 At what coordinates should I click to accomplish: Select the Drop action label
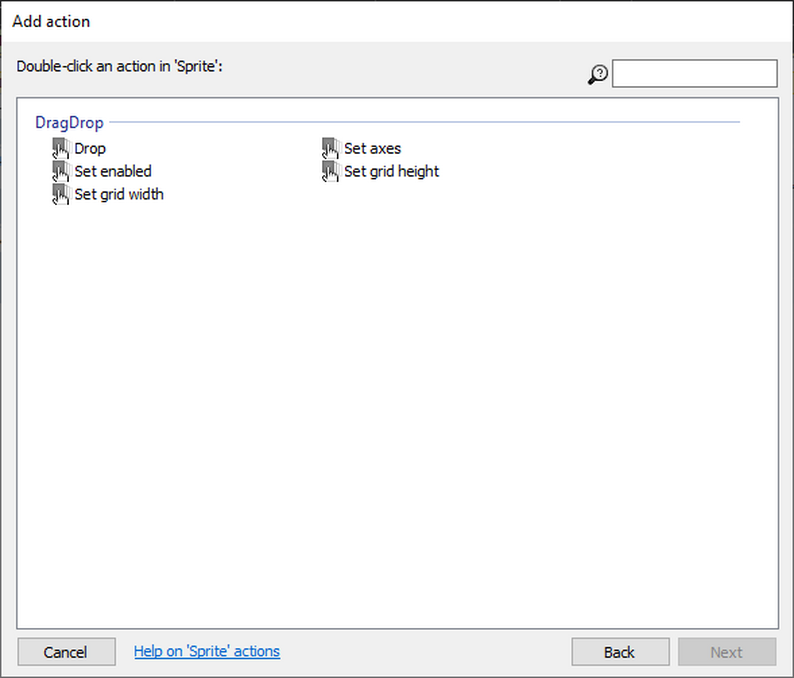tap(90, 149)
